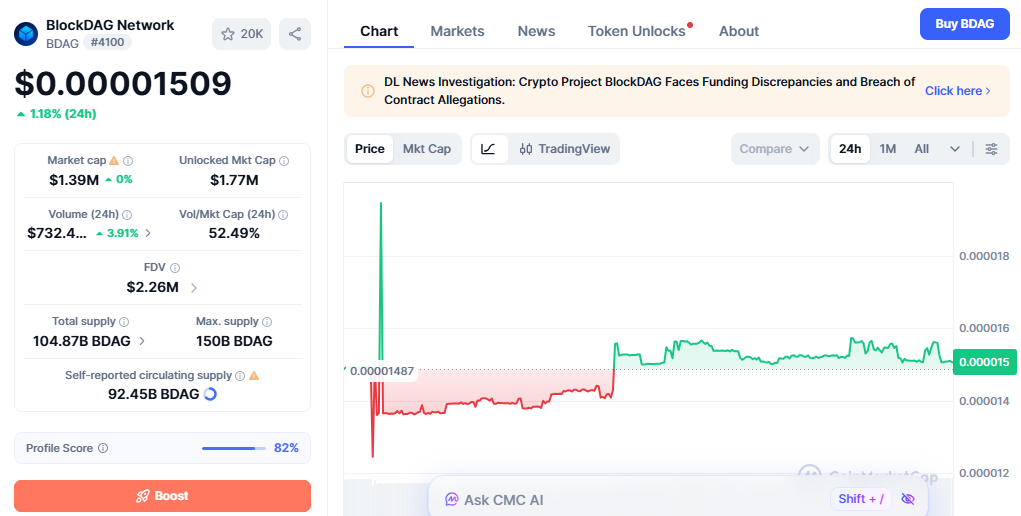Click the $0.00001509 price text
This screenshot has height=516, width=1021.
pyautogui.click(x=123, y=83)
